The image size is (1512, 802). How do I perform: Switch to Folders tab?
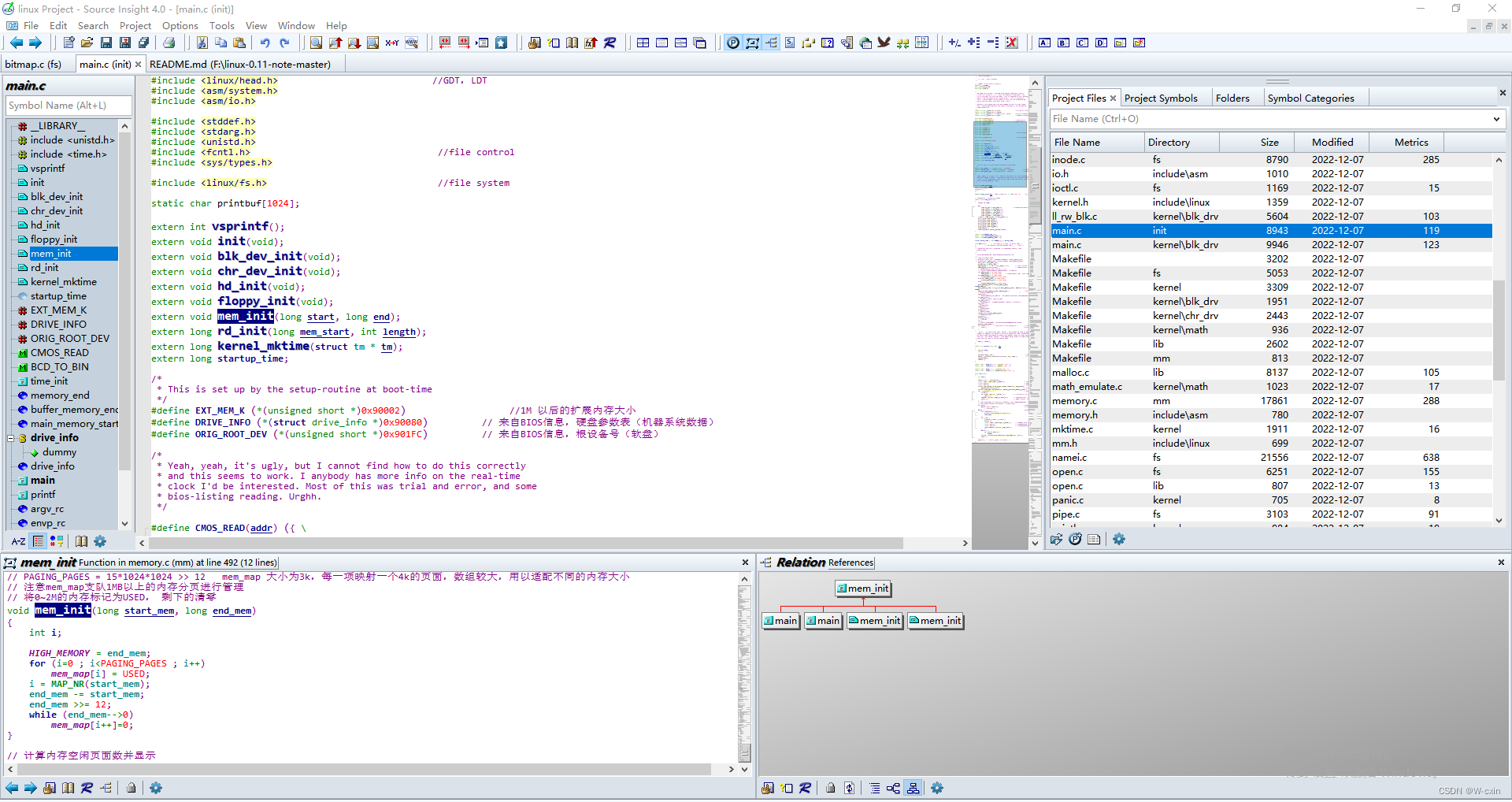(1232, 98)
